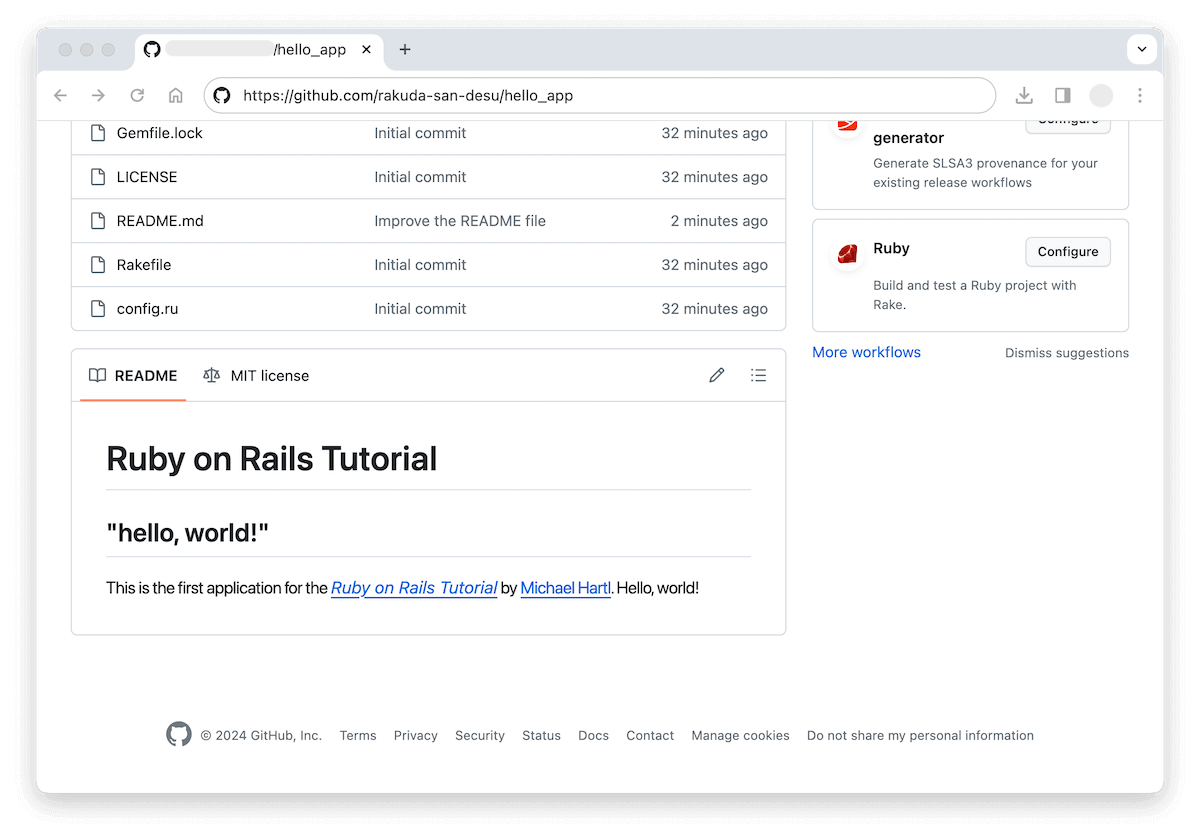Click the "hello, world!" subheading
Screen dimensions: 1200x838
[x=188, y=533]
